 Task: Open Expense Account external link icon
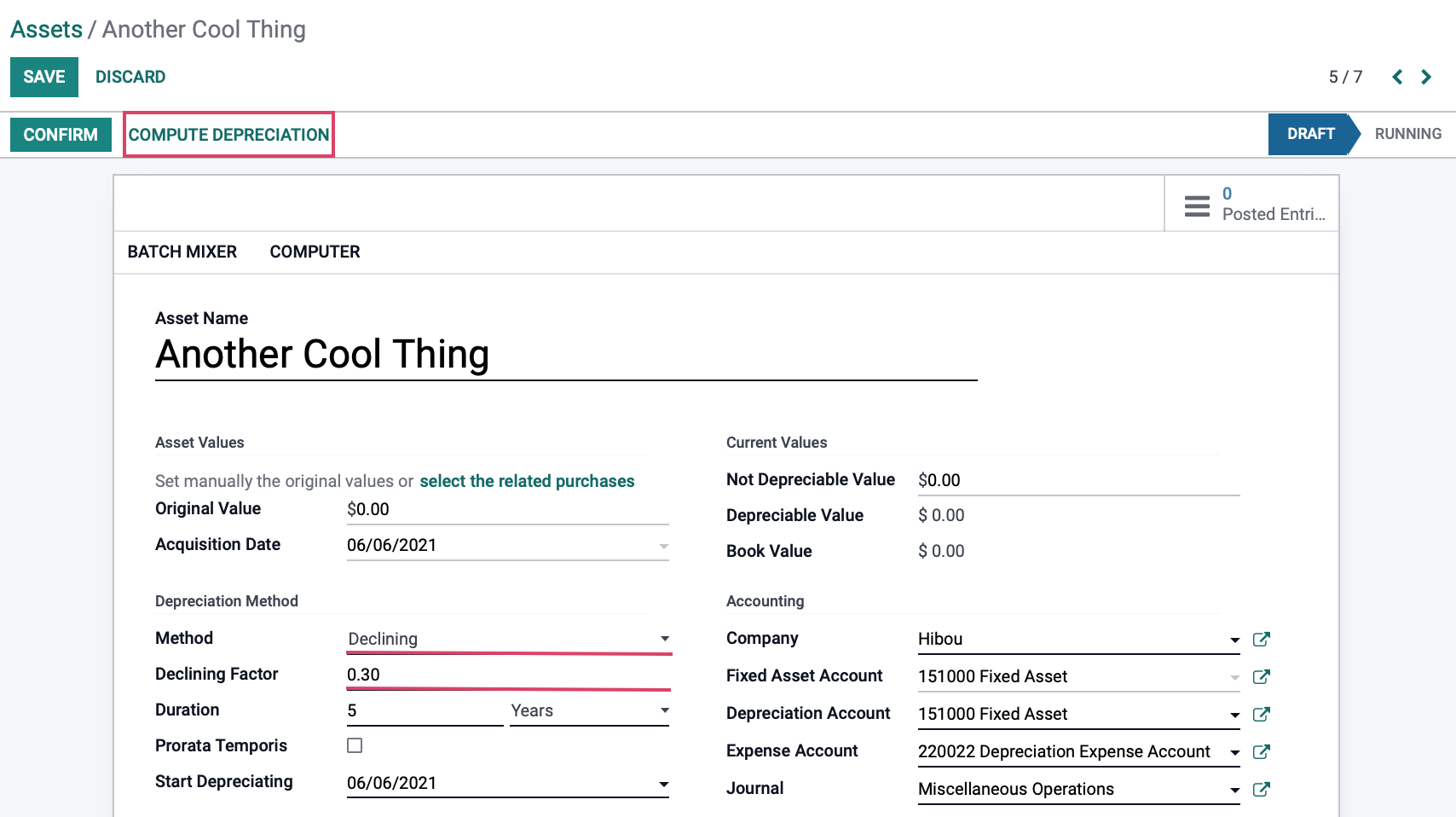1262,752
